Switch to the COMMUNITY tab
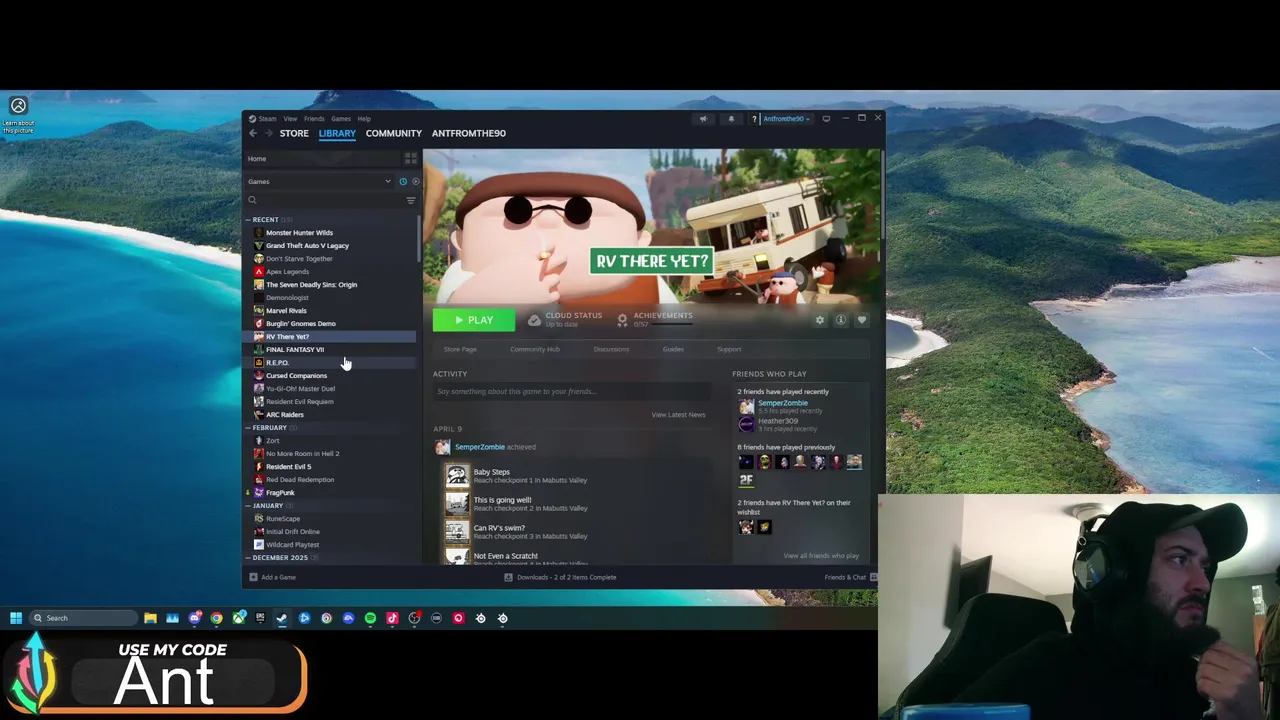 pyautogui.click(x=394, y=133)
